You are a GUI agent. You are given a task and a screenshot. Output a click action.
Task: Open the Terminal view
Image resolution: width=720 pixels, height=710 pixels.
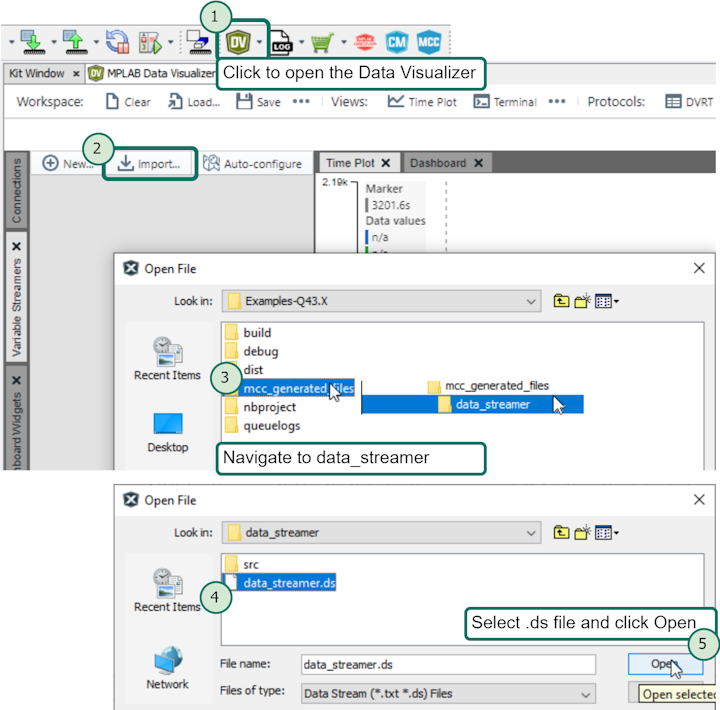point(505,101)
